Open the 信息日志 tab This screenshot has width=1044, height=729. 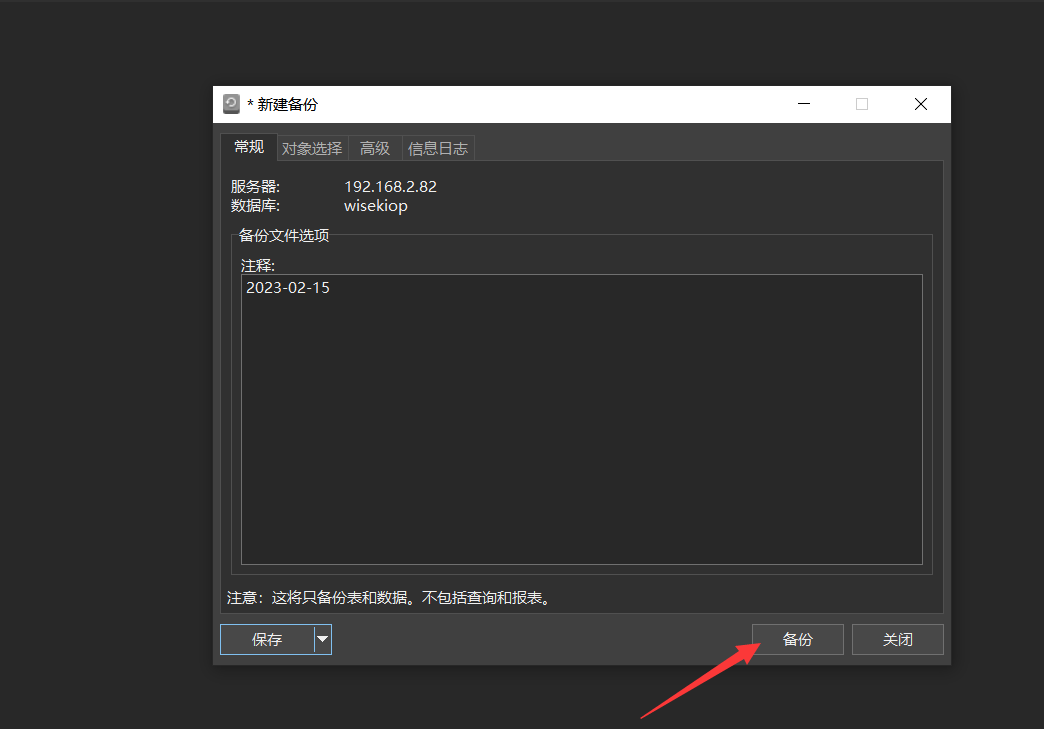[x=437, y=148]
